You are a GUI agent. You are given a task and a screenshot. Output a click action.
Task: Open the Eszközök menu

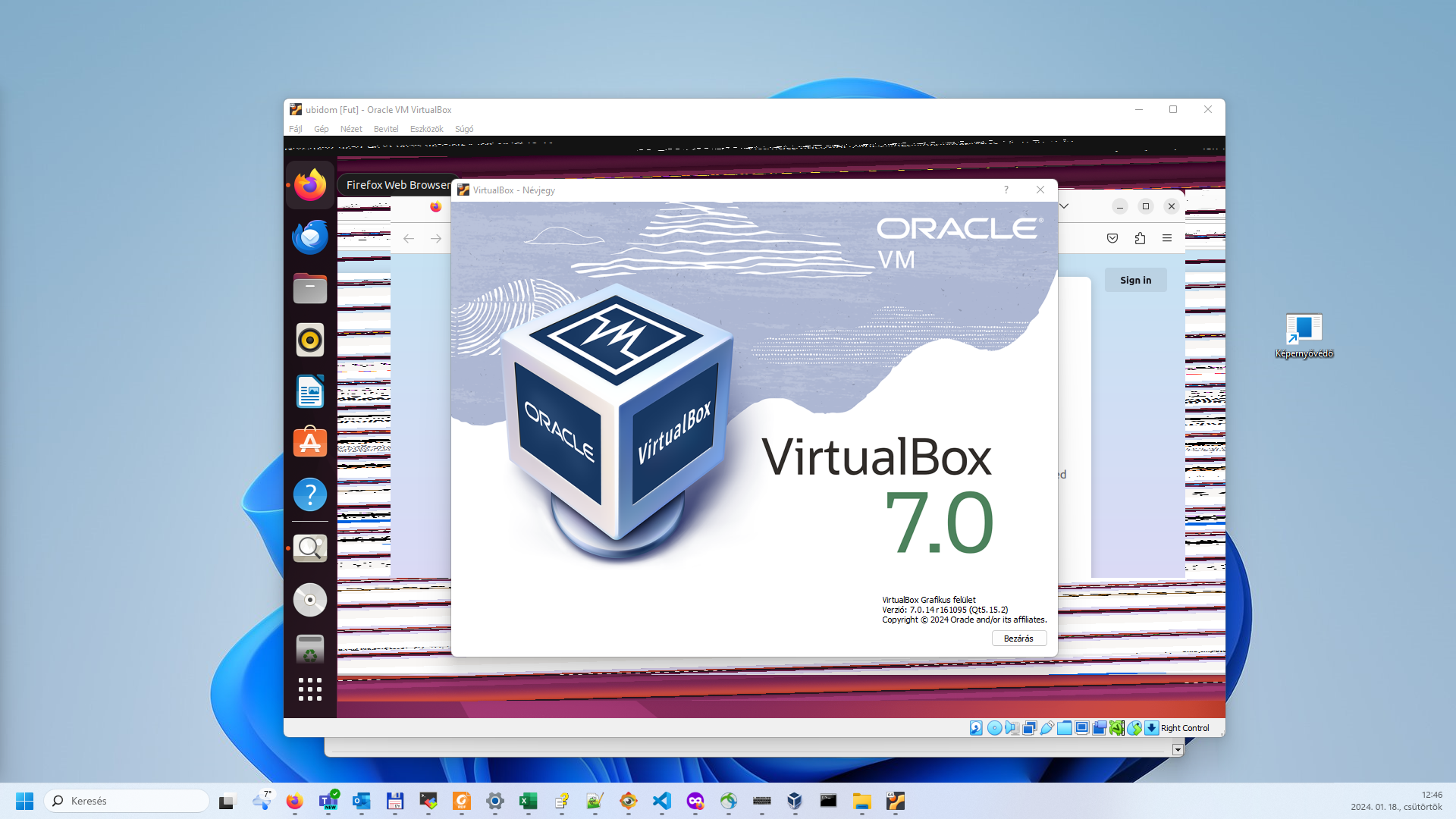point(427,129)
